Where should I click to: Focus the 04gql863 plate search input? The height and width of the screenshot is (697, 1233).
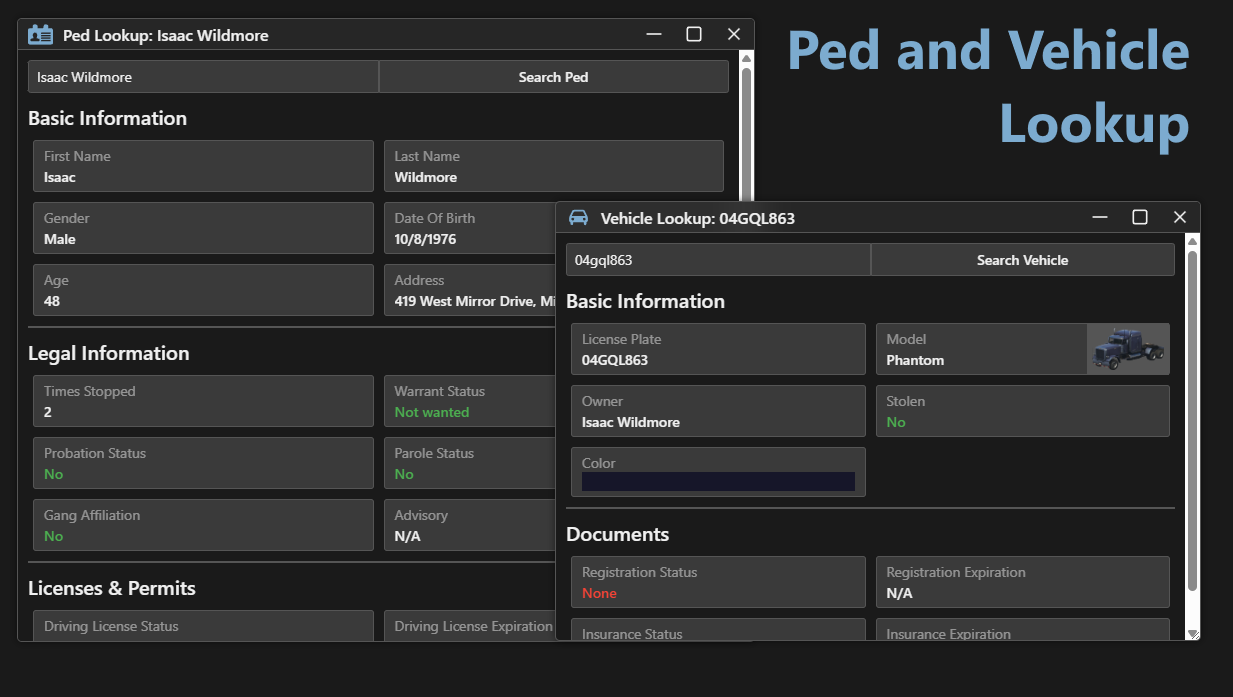pyautogui.click(x=718, y=260)
